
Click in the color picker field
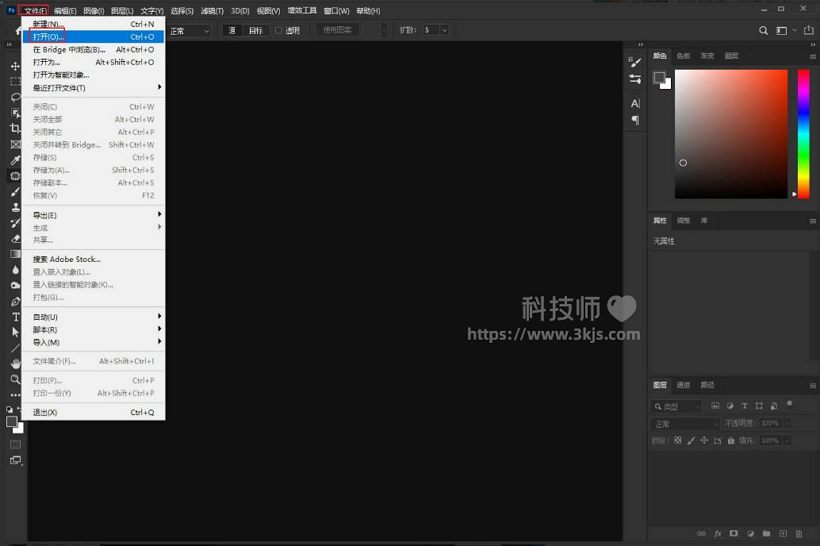731,134
